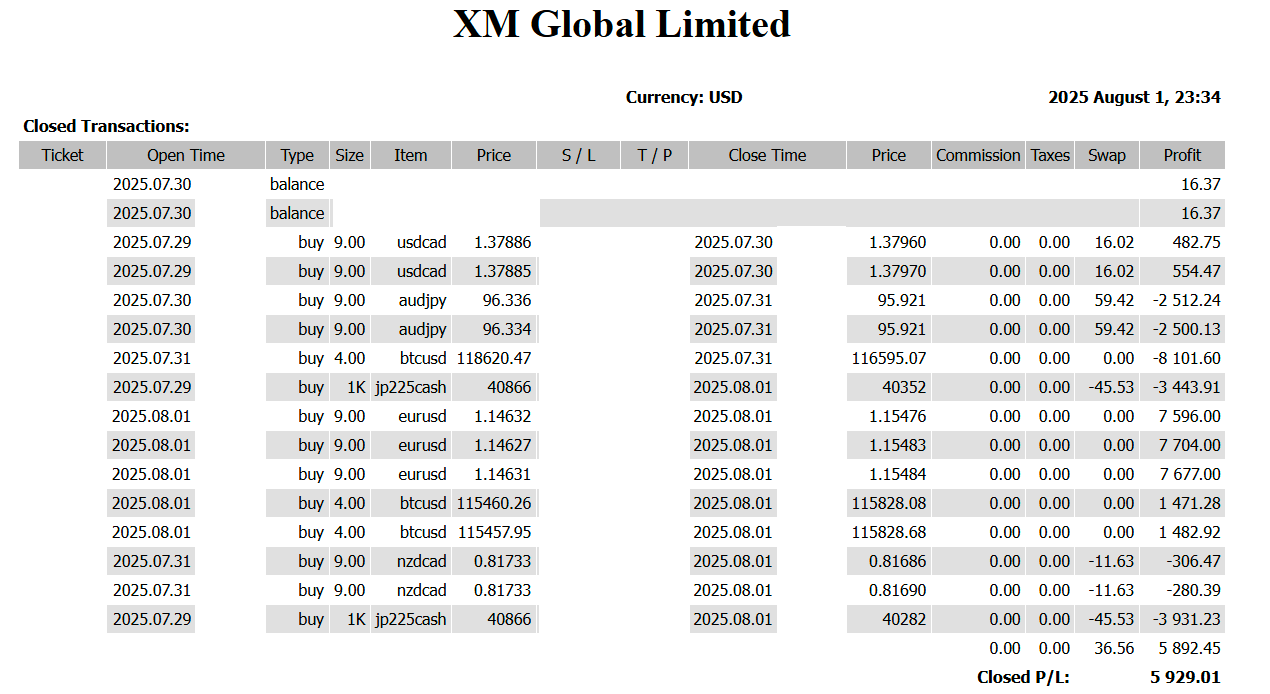Select the profit value 1 482.92

1190,532
